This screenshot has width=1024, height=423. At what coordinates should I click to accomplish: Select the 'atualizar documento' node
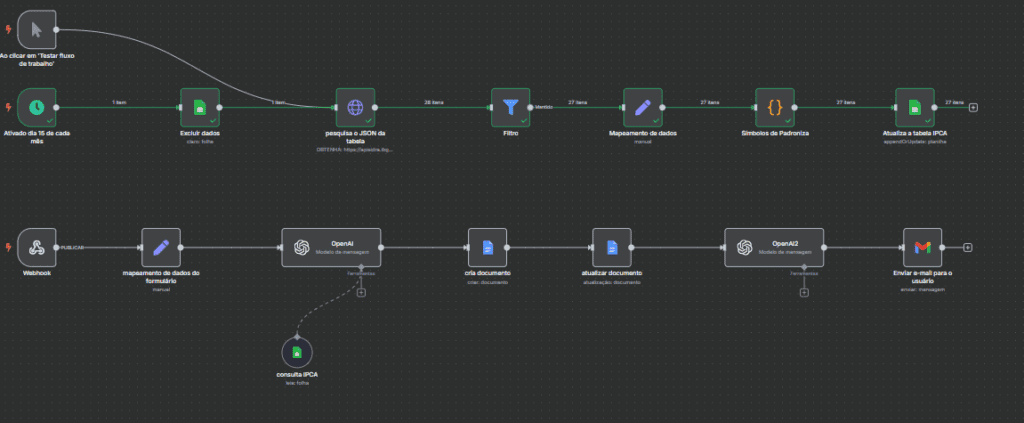tap(611, 247)
